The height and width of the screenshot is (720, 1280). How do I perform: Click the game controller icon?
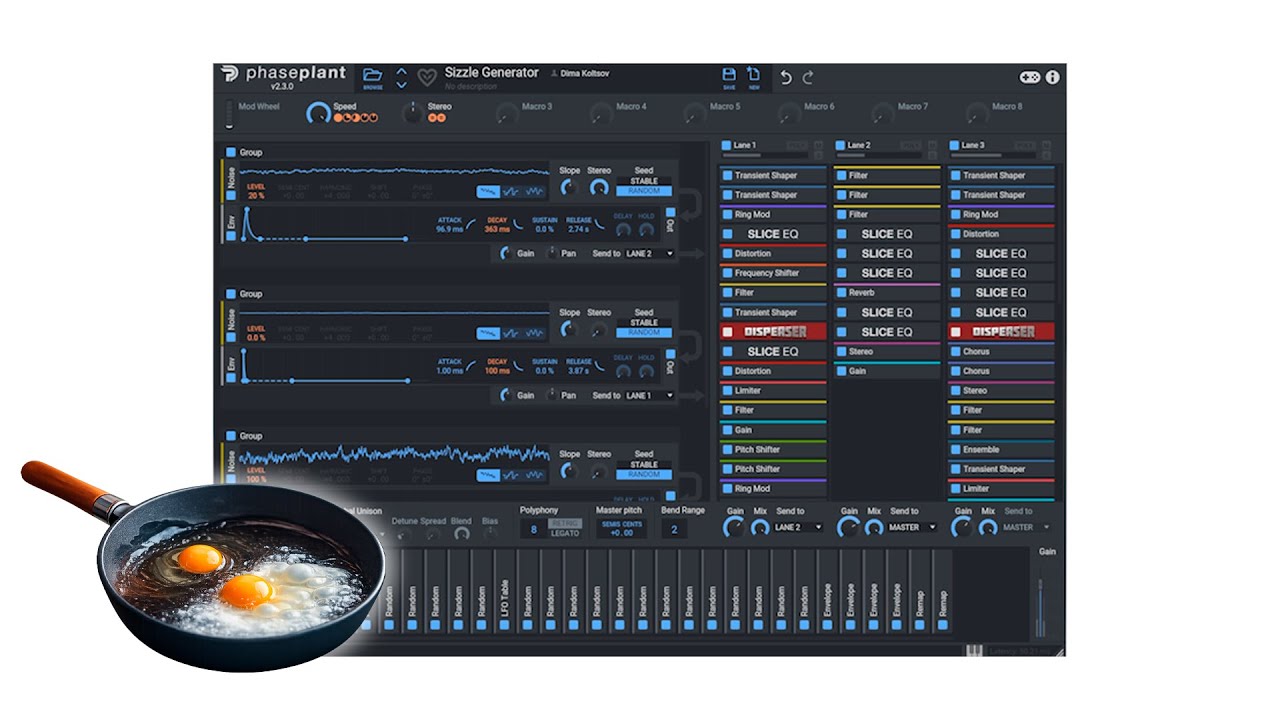tap(1029, 77)
